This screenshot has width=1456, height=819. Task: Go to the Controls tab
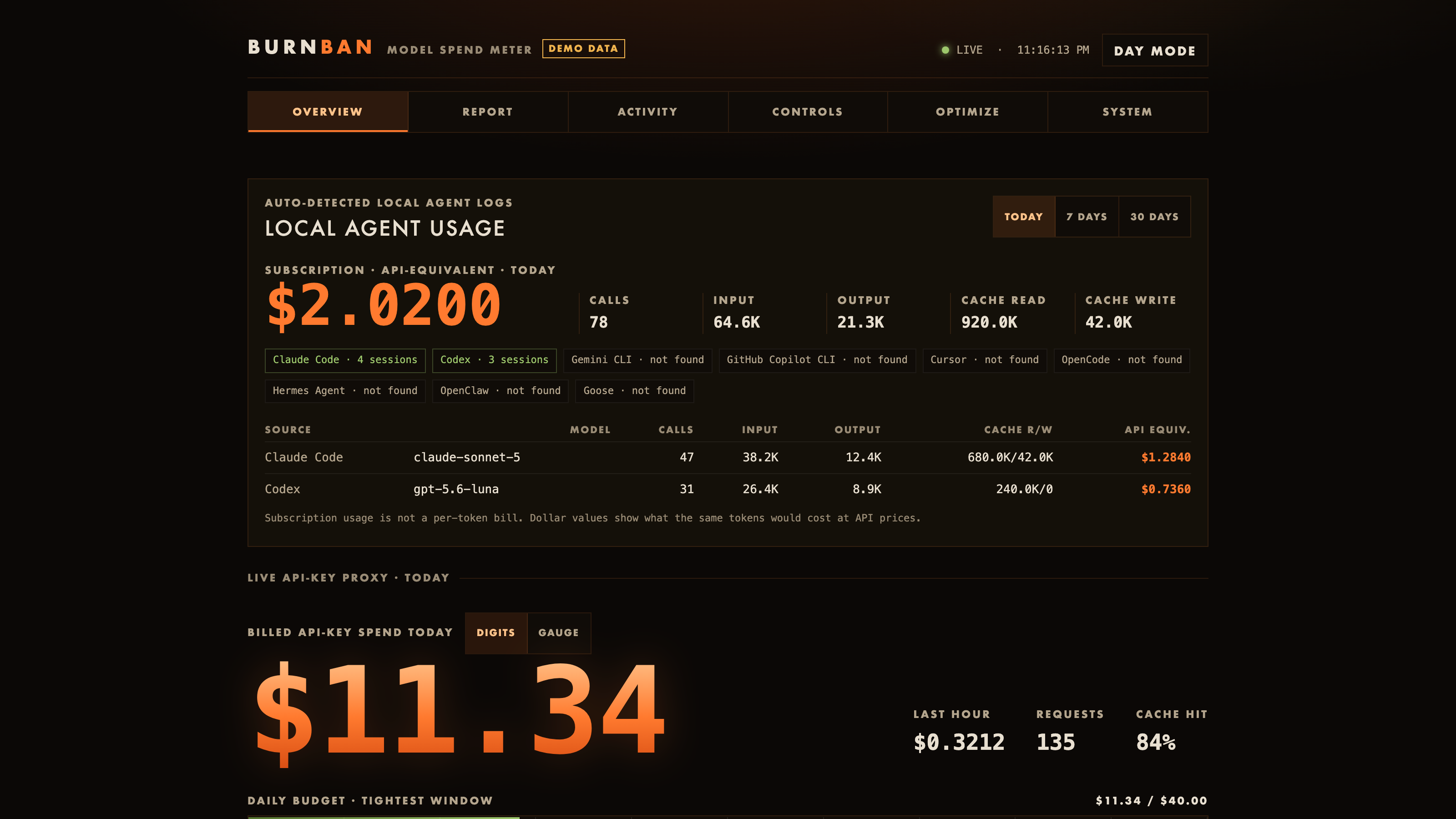(x=808, y=112)
